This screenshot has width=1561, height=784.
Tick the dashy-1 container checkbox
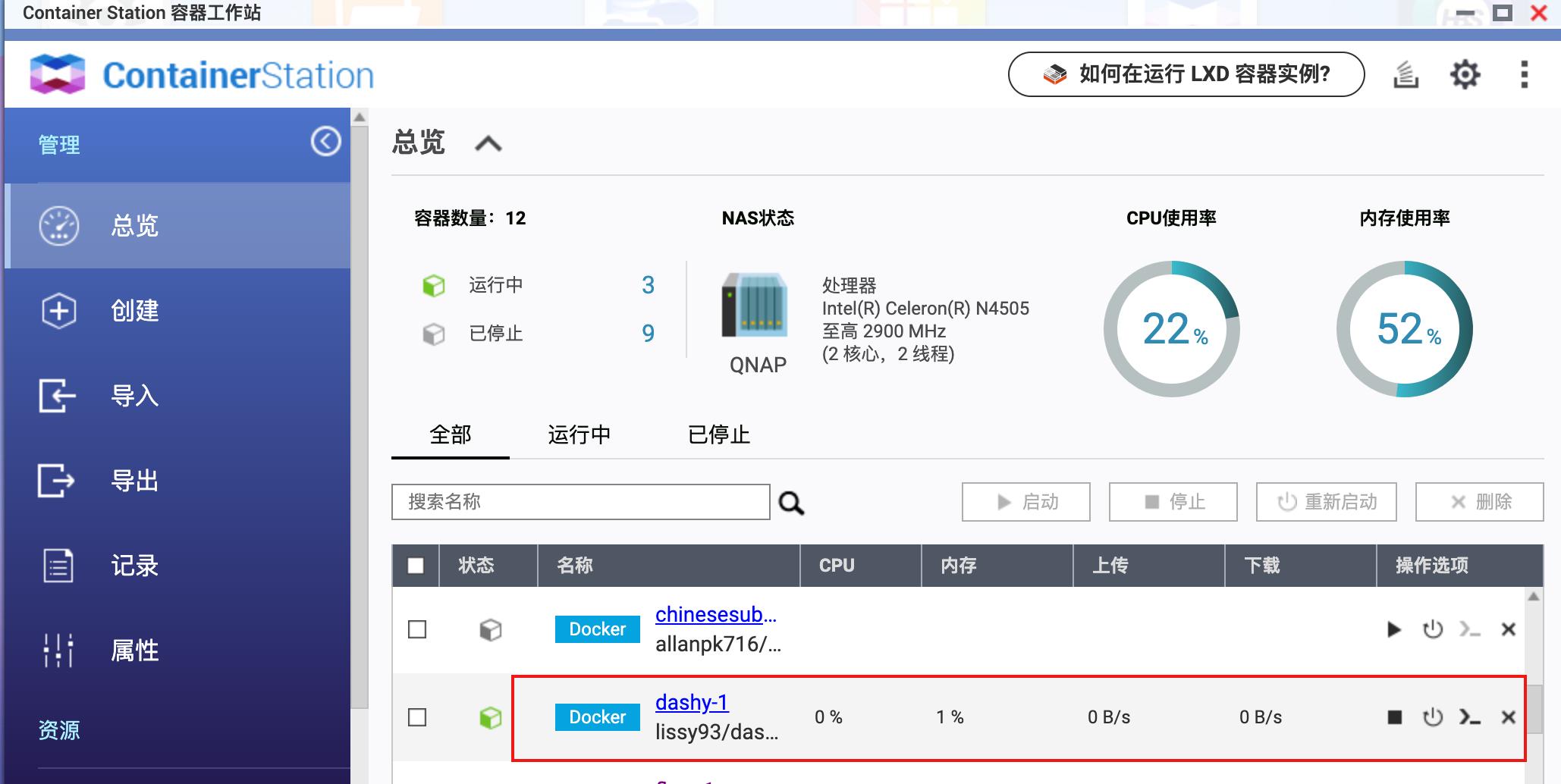[x=416, y=717]
